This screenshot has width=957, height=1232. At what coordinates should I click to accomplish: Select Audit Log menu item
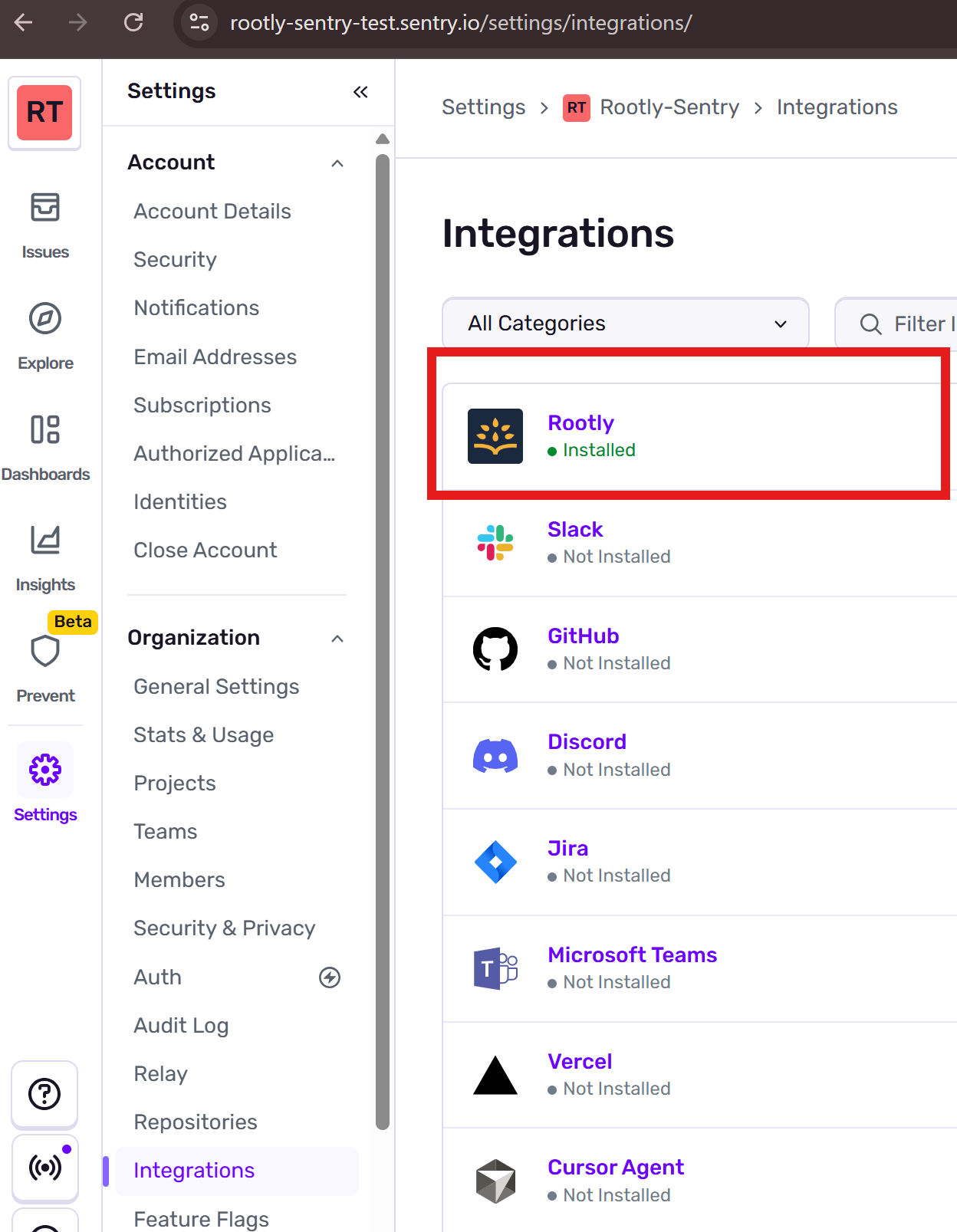click(181, 1025)
